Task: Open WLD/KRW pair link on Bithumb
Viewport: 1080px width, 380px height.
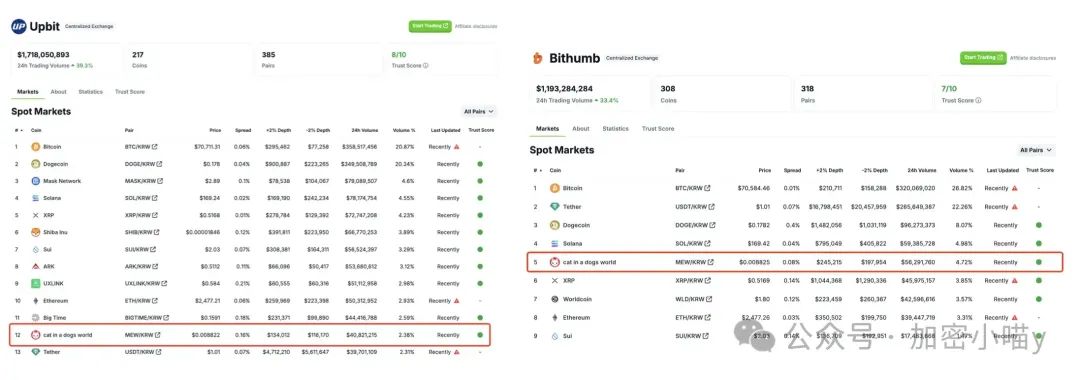Action: tap(693, 299)
